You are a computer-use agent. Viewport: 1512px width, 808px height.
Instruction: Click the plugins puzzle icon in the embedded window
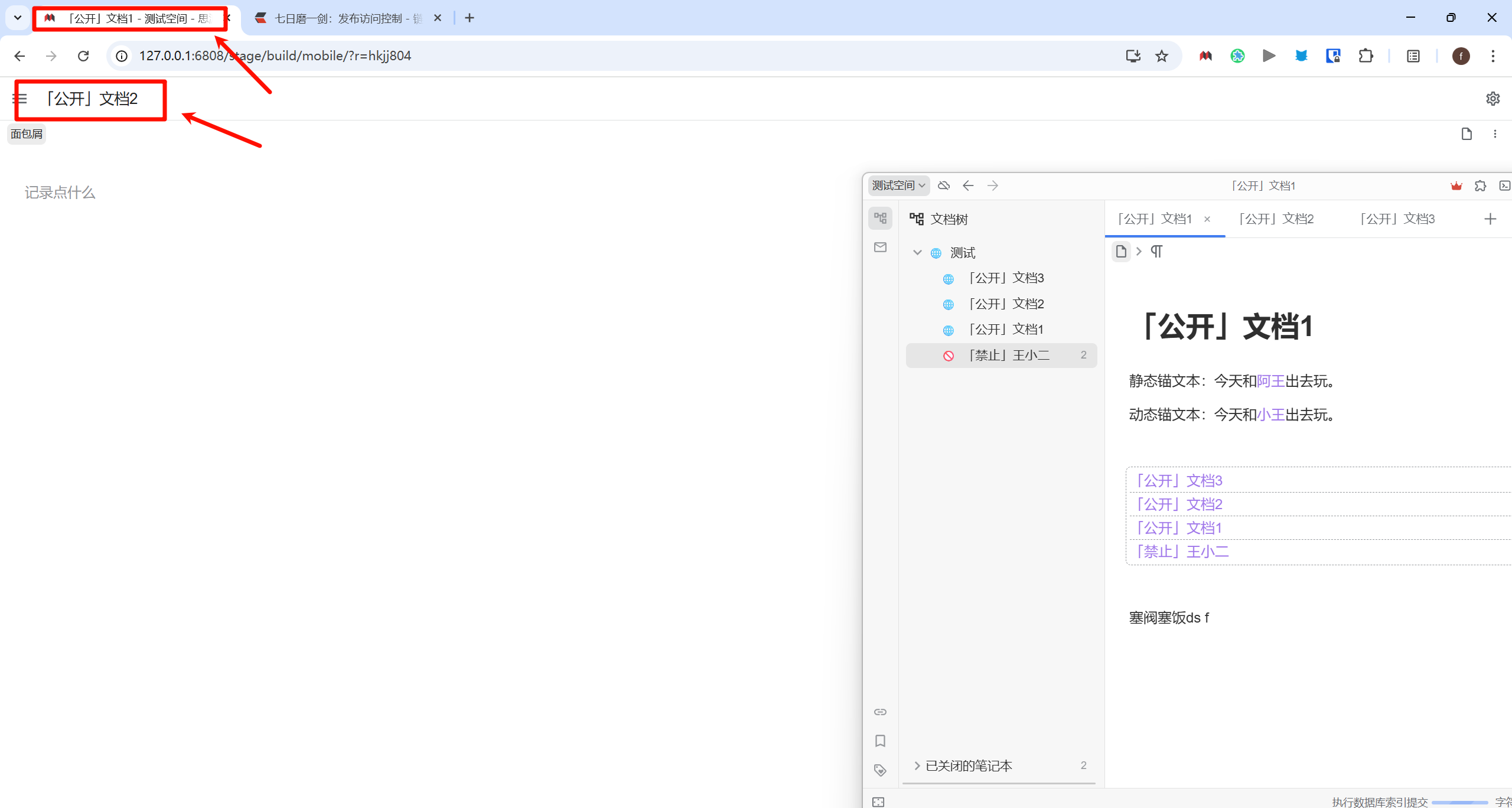[1480, 185]
